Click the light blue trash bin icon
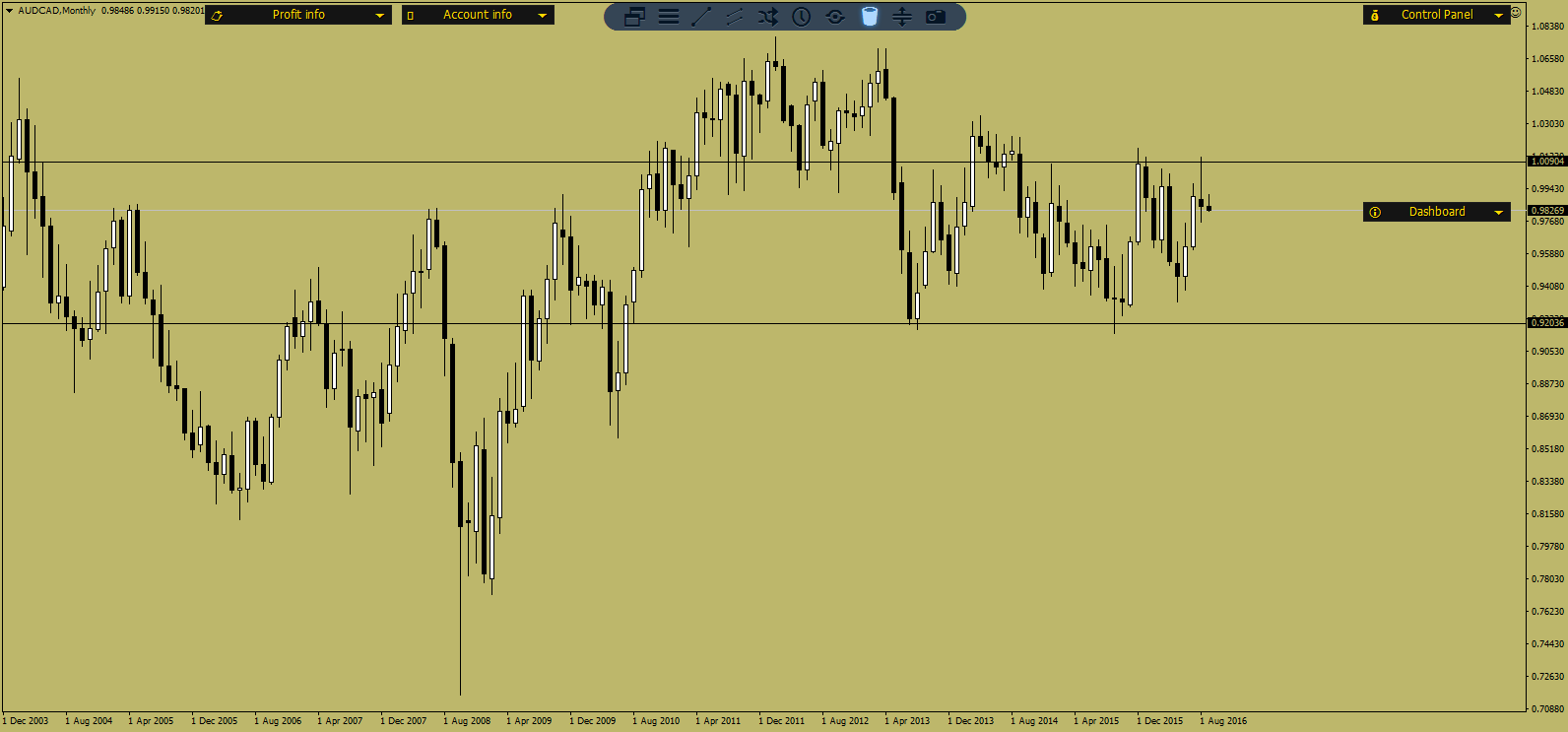1568x732 pixels. click(x=869, y=16)
